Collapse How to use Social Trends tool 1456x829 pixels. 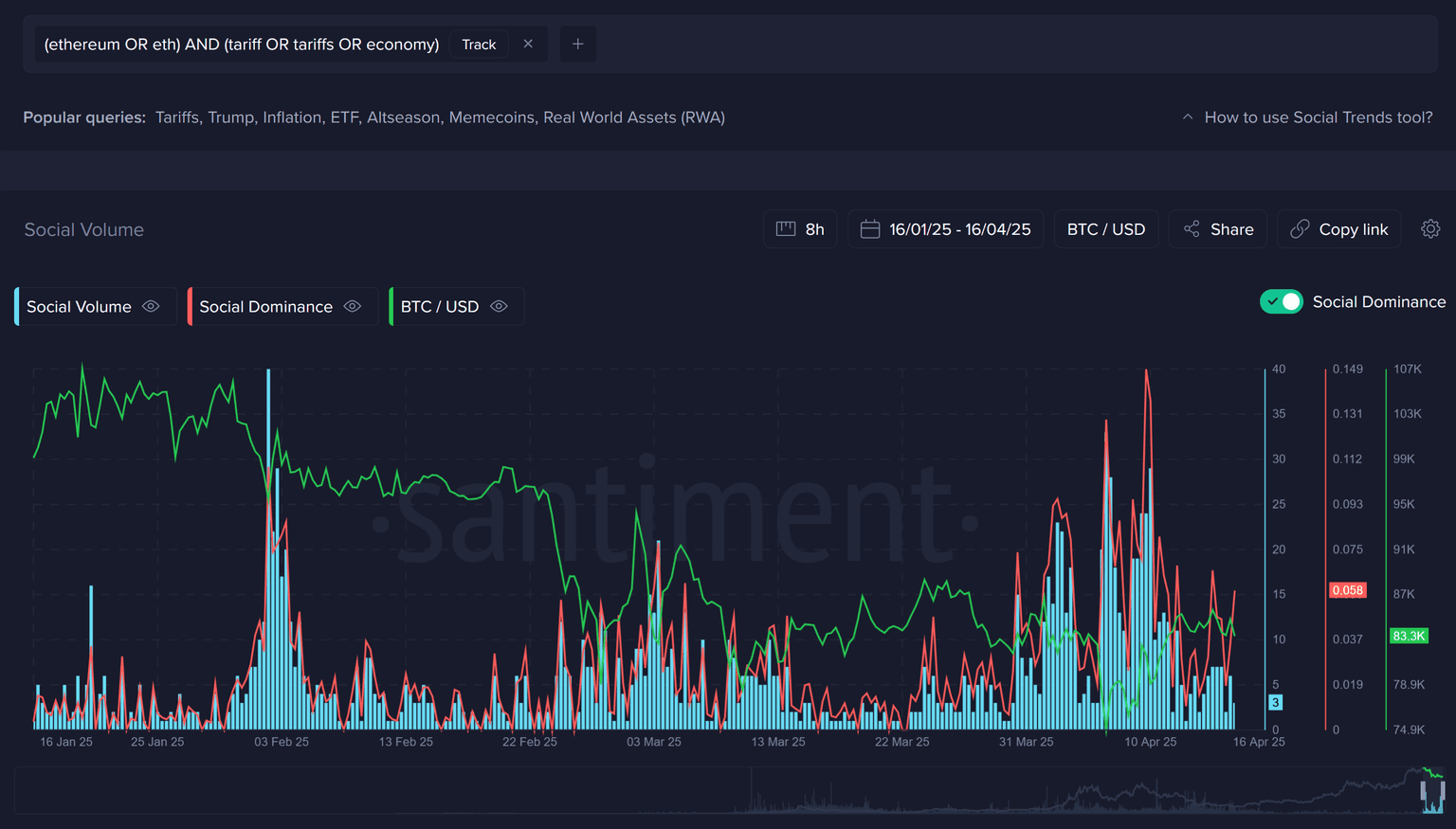1308,117
